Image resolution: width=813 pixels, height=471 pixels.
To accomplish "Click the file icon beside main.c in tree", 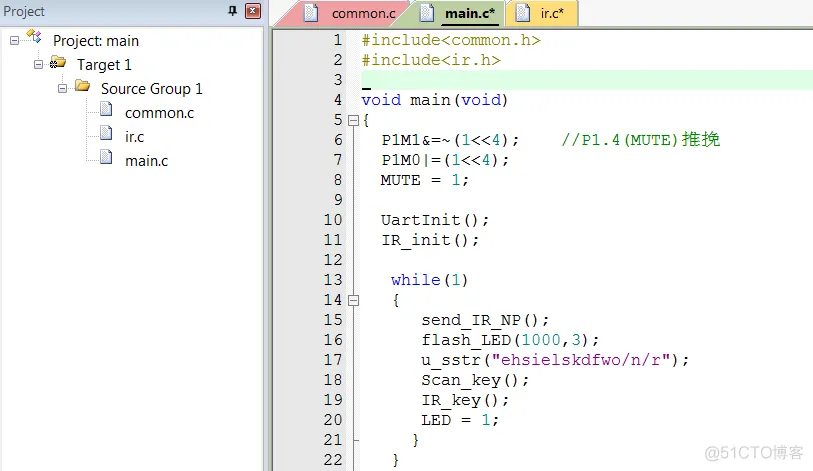I will tap(106, 160).
